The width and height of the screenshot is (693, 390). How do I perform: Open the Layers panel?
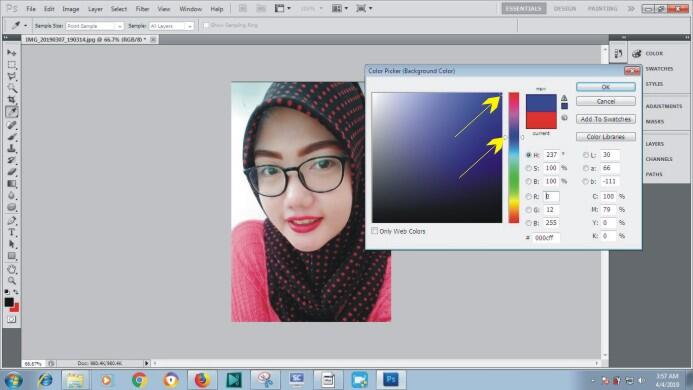654,144
